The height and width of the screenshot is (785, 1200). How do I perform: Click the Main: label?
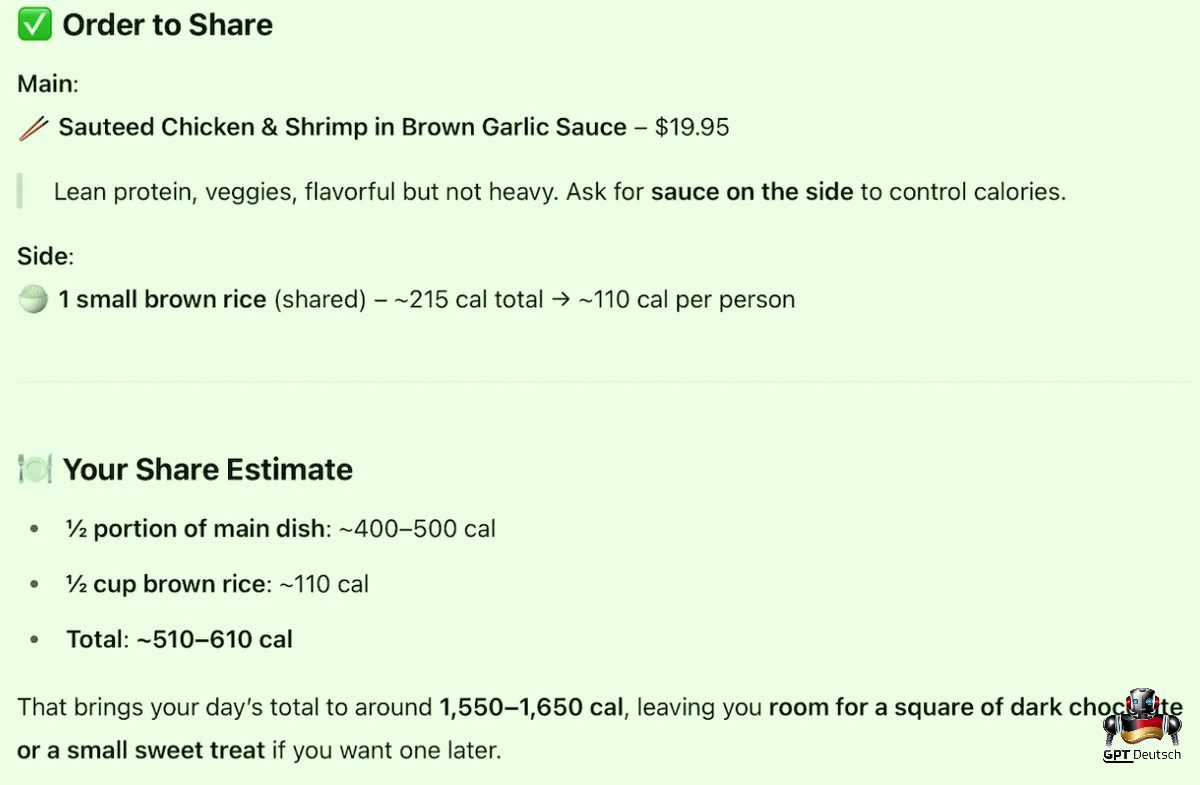pos(48,83)
